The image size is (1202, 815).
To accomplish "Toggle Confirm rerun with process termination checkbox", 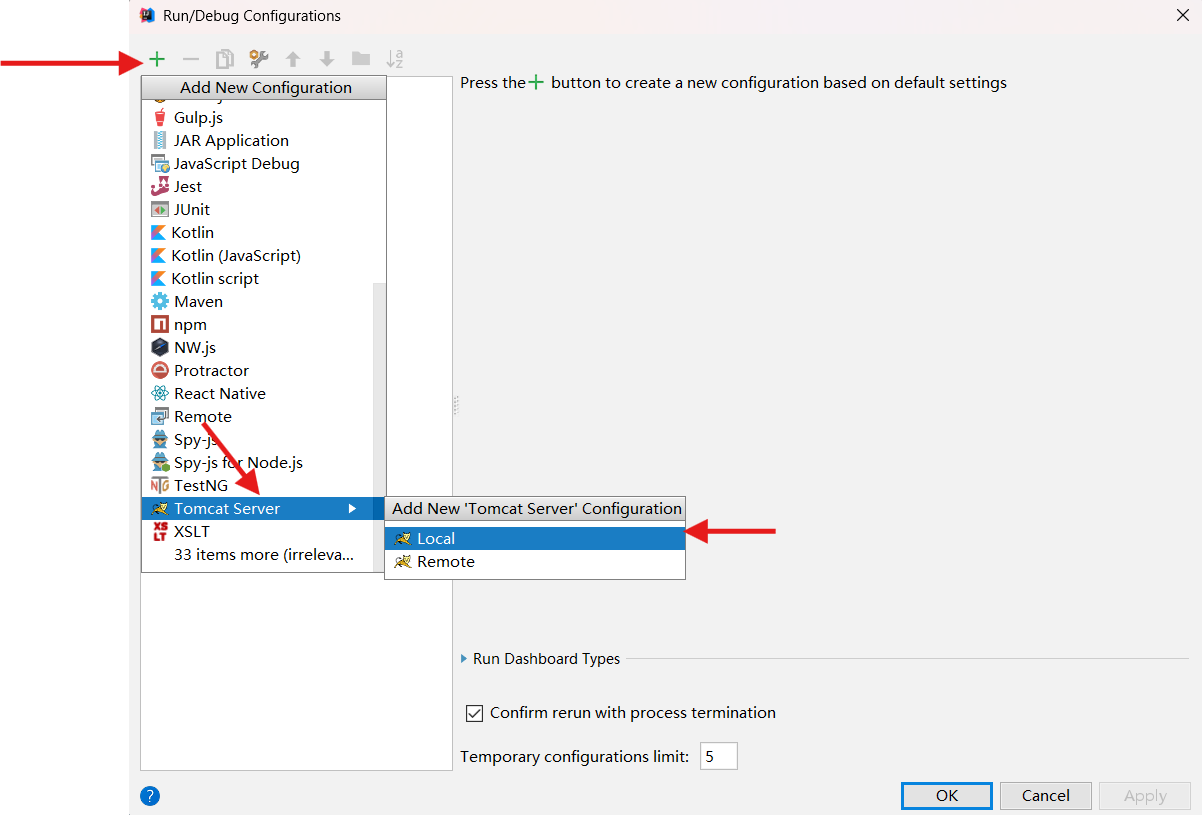I will pos(475,713).
